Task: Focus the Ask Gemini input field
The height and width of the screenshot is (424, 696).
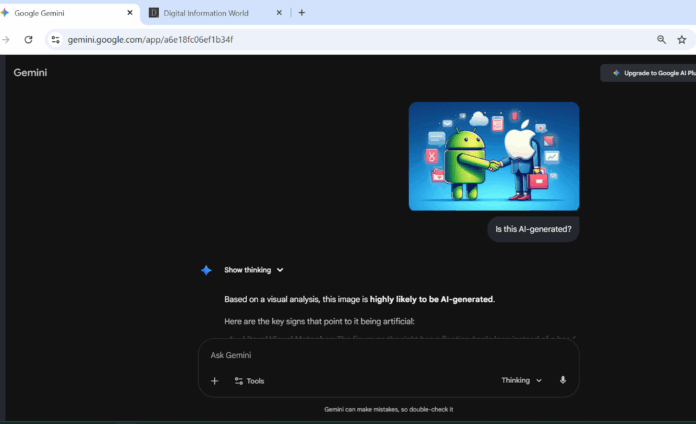Action: (x=388, y=355)
